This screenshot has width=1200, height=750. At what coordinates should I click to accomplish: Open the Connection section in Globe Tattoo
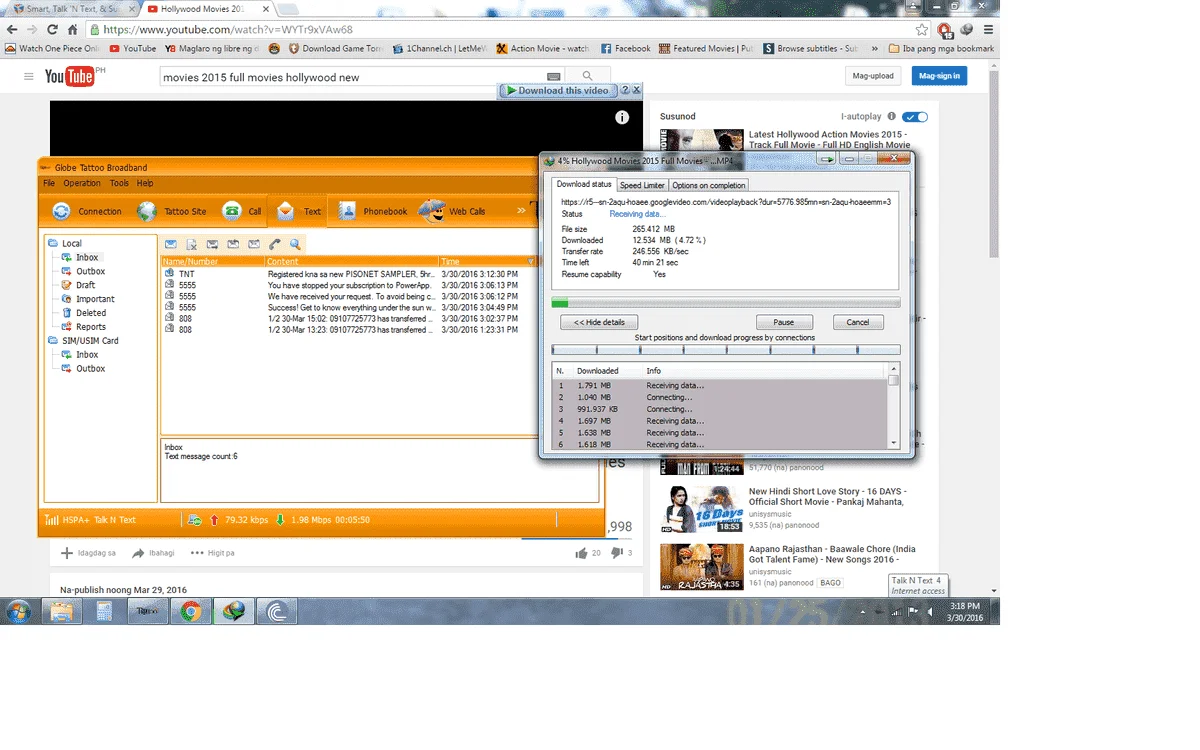pos(87,211)
